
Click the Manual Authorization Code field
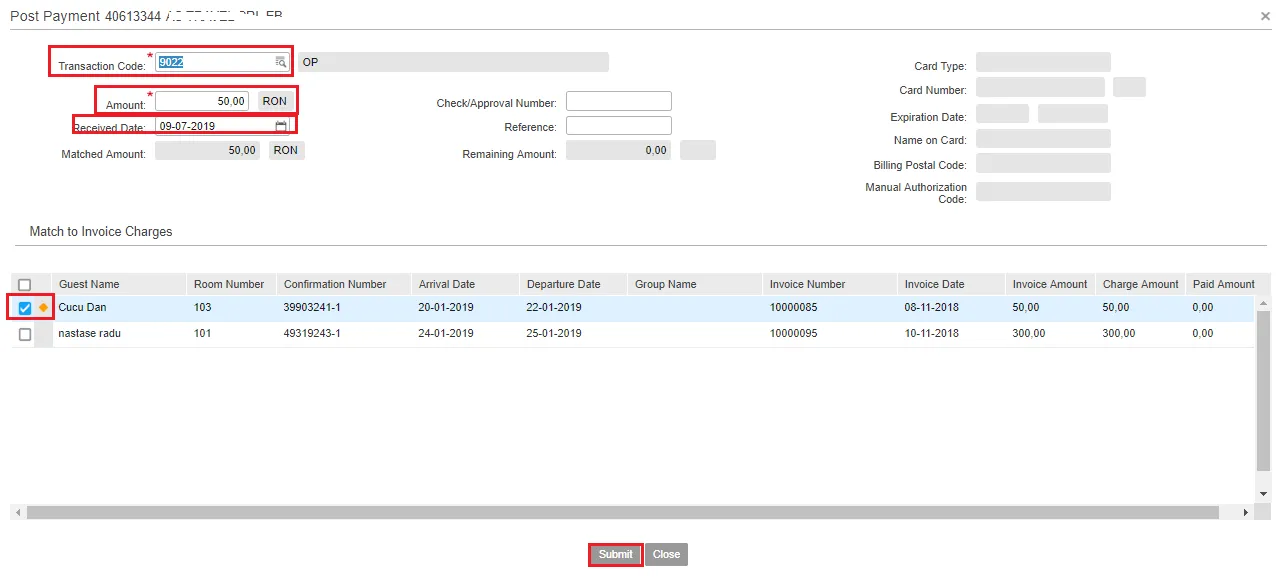click(x=1043, y=191)
